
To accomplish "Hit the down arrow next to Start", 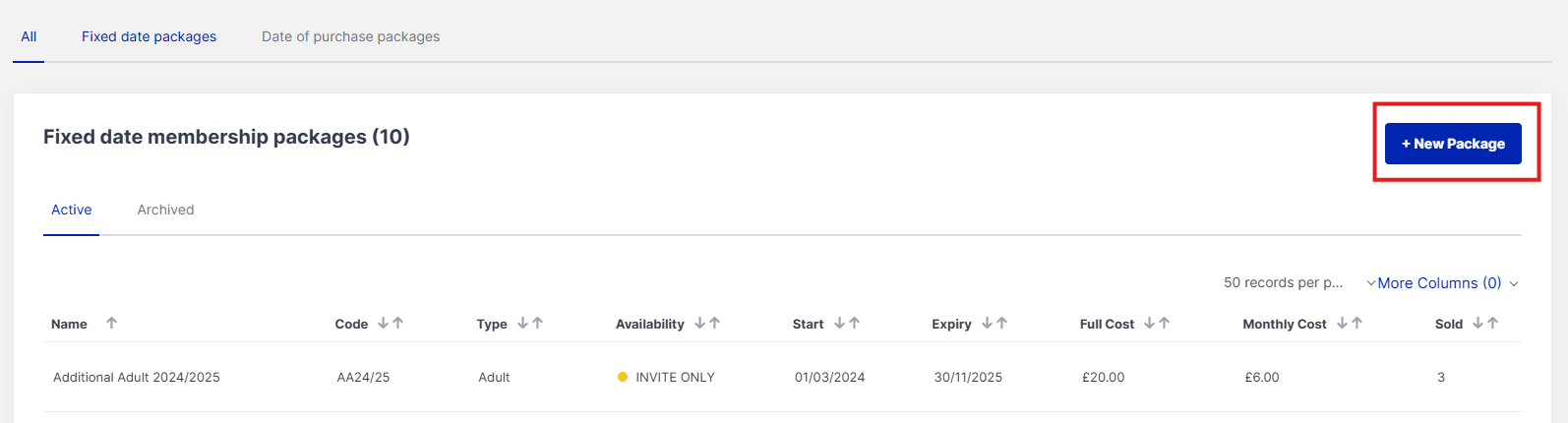I will click(839, 323).
